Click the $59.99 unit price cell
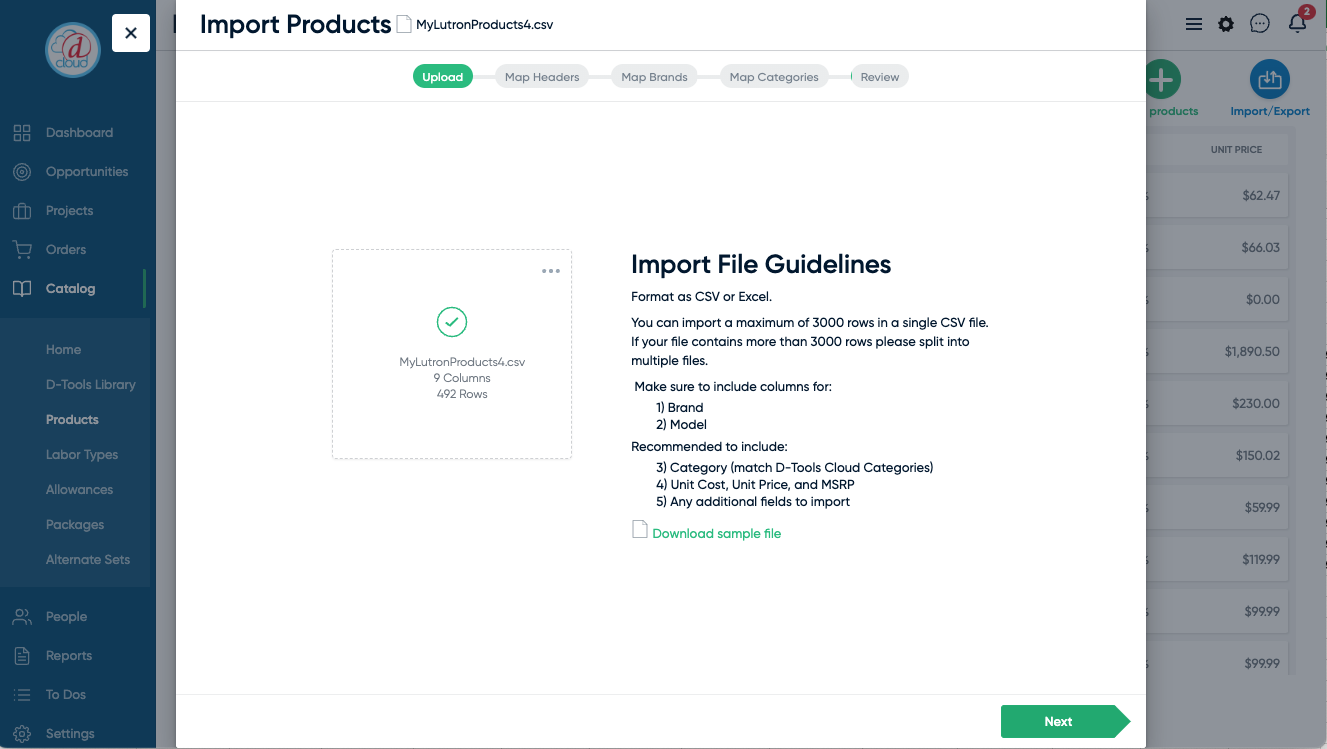 pos(1261,507)
